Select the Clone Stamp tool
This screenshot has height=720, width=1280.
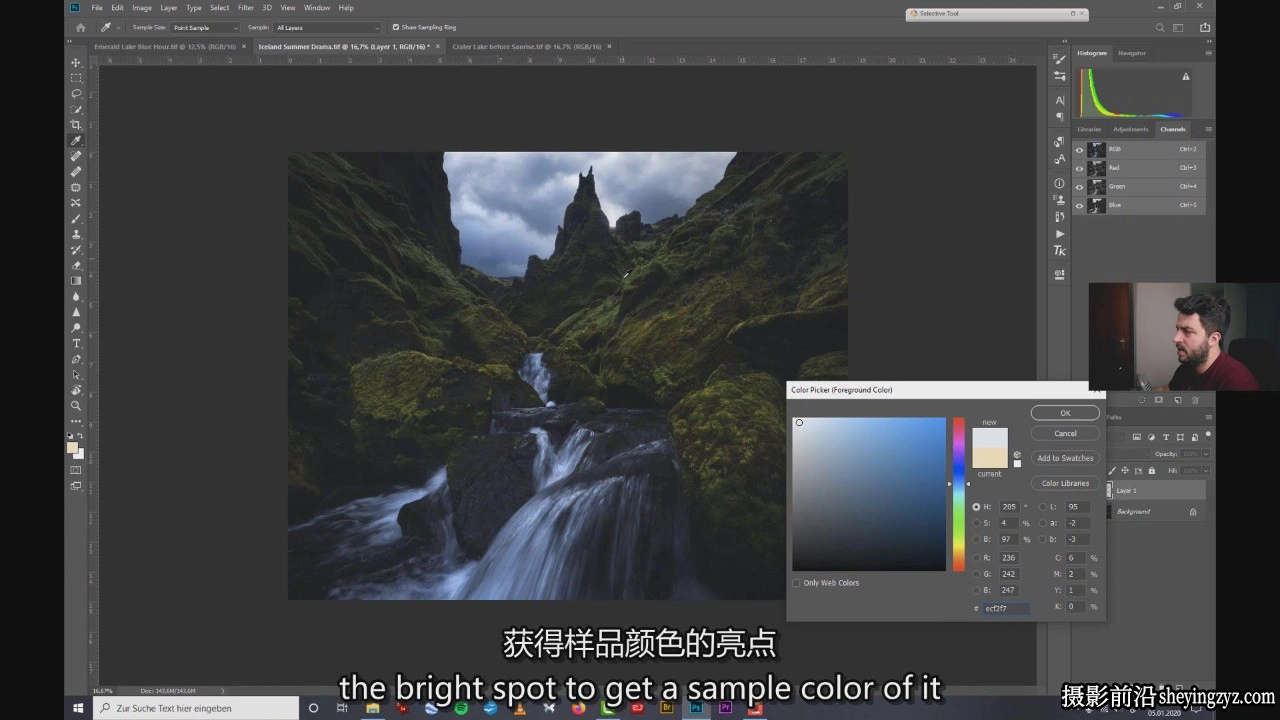tap(76, 234)
